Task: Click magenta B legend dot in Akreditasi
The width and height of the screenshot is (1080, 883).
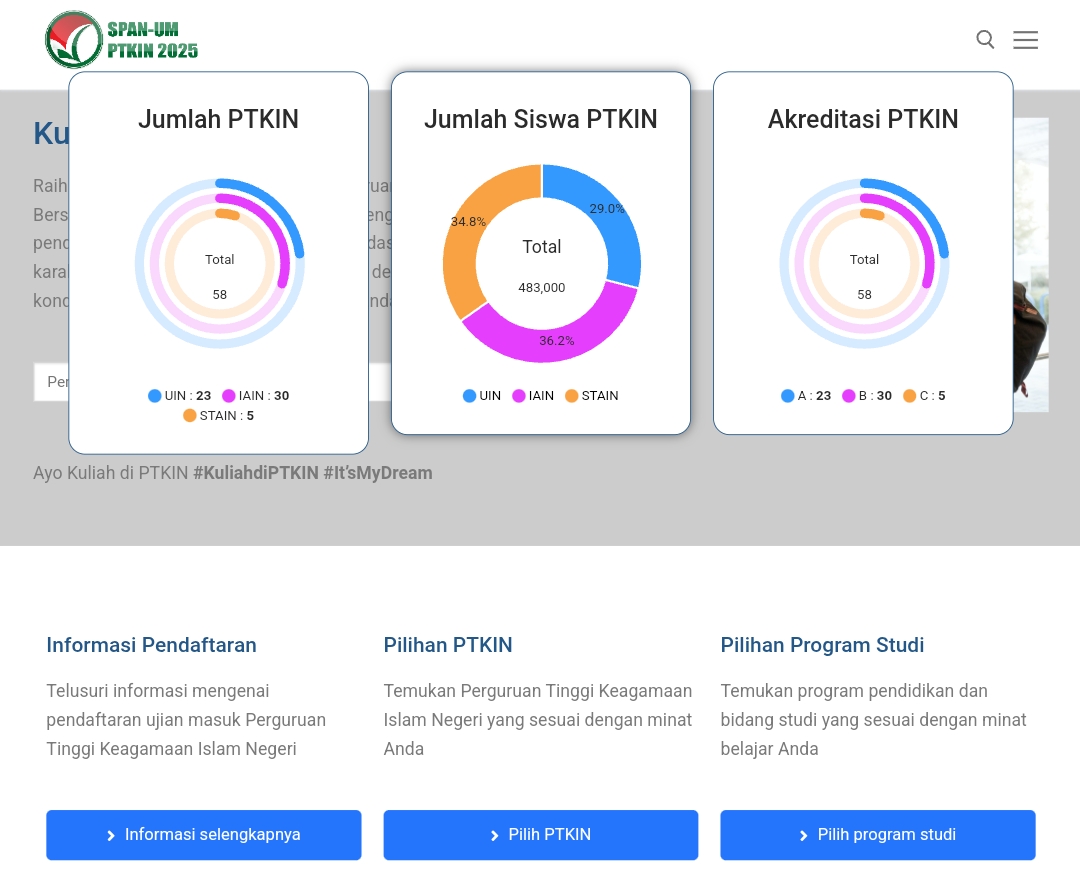Action: click(x=849, y=396)
